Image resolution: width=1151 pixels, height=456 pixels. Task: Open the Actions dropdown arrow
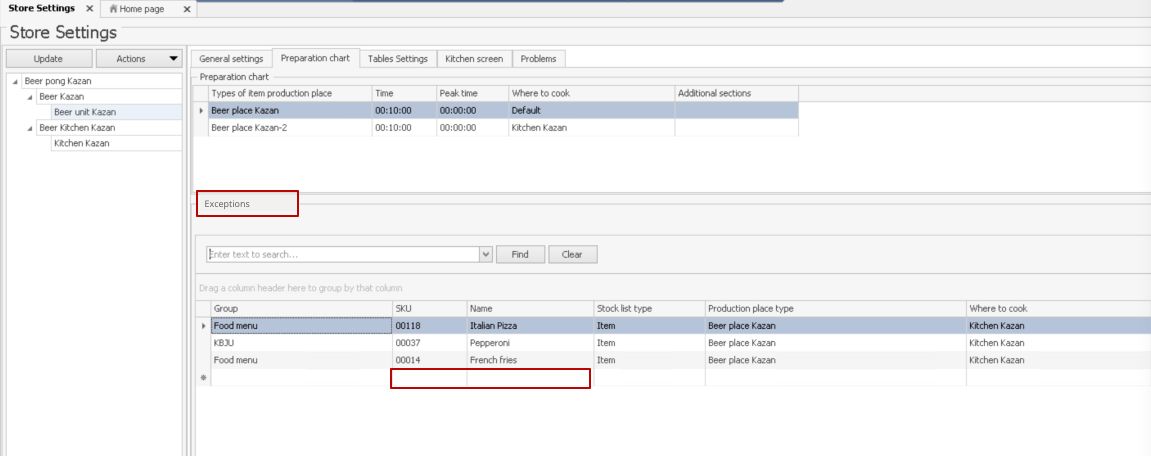click(x=173, y=59)
